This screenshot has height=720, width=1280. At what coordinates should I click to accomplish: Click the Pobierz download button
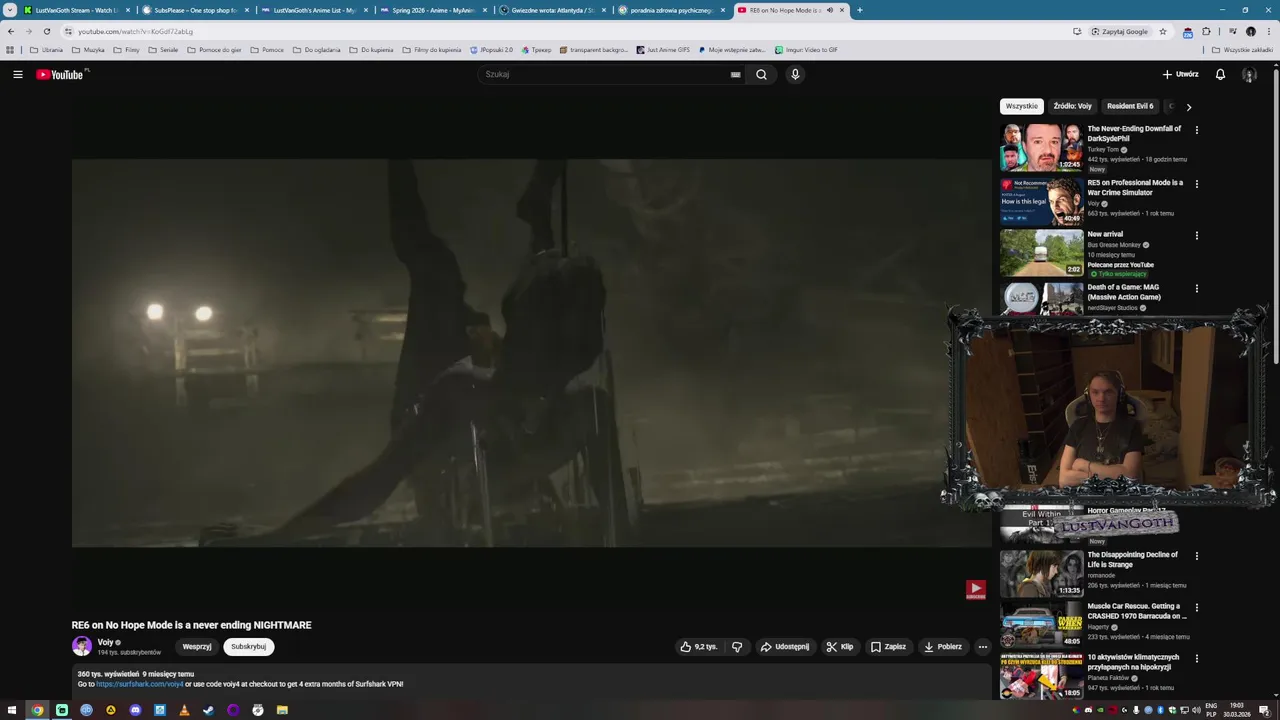pos(943,647)
